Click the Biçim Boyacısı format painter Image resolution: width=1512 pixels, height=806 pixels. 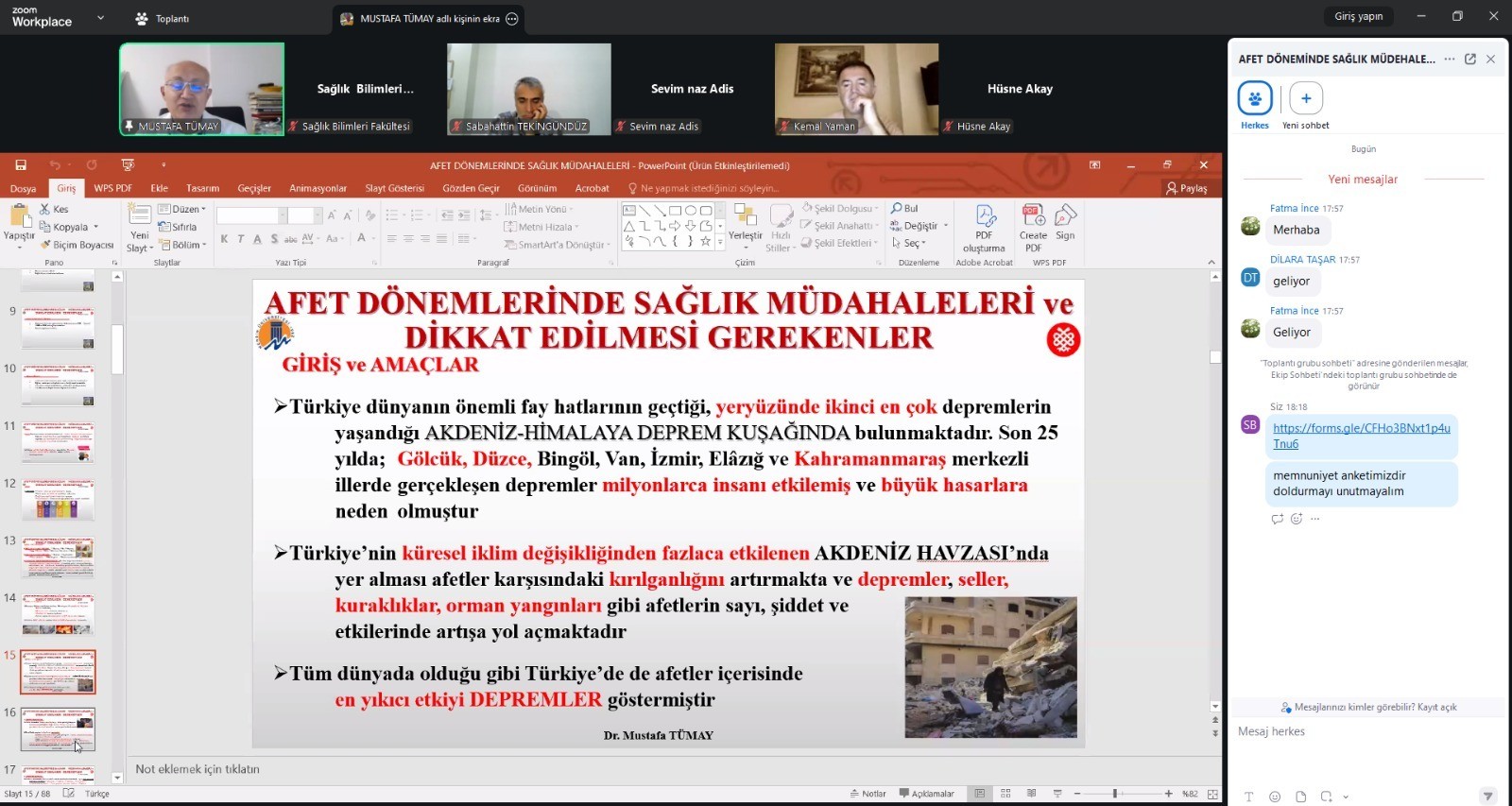tap(77, 245)
